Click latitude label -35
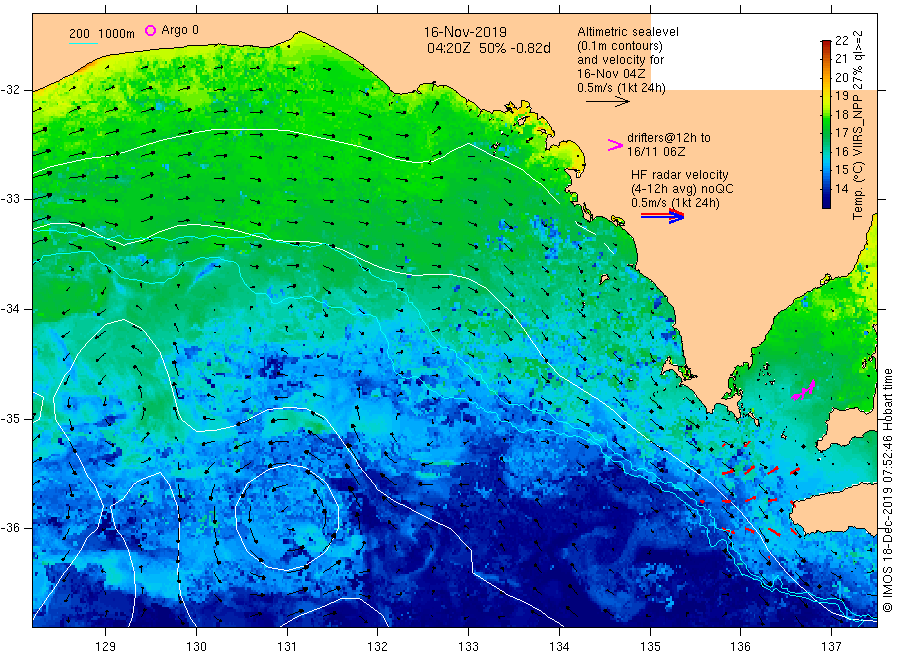The height and width of the screenshot is (660, 900). pyautogui.click(x=10, y=419)
